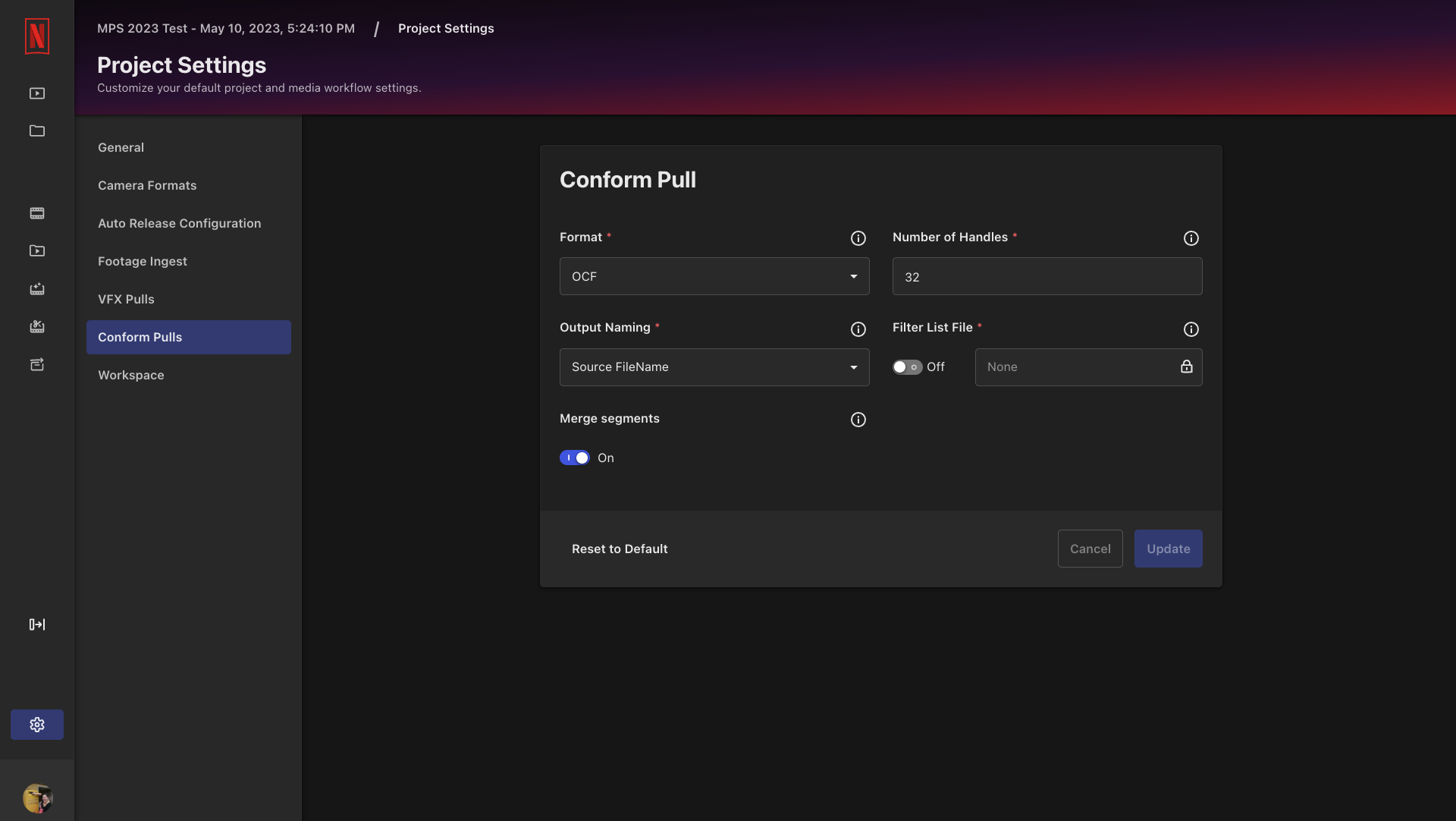Screen dimensions: 1456x821
Task: Click the film strip icon in sidebar
Action: tap(37, 213)
